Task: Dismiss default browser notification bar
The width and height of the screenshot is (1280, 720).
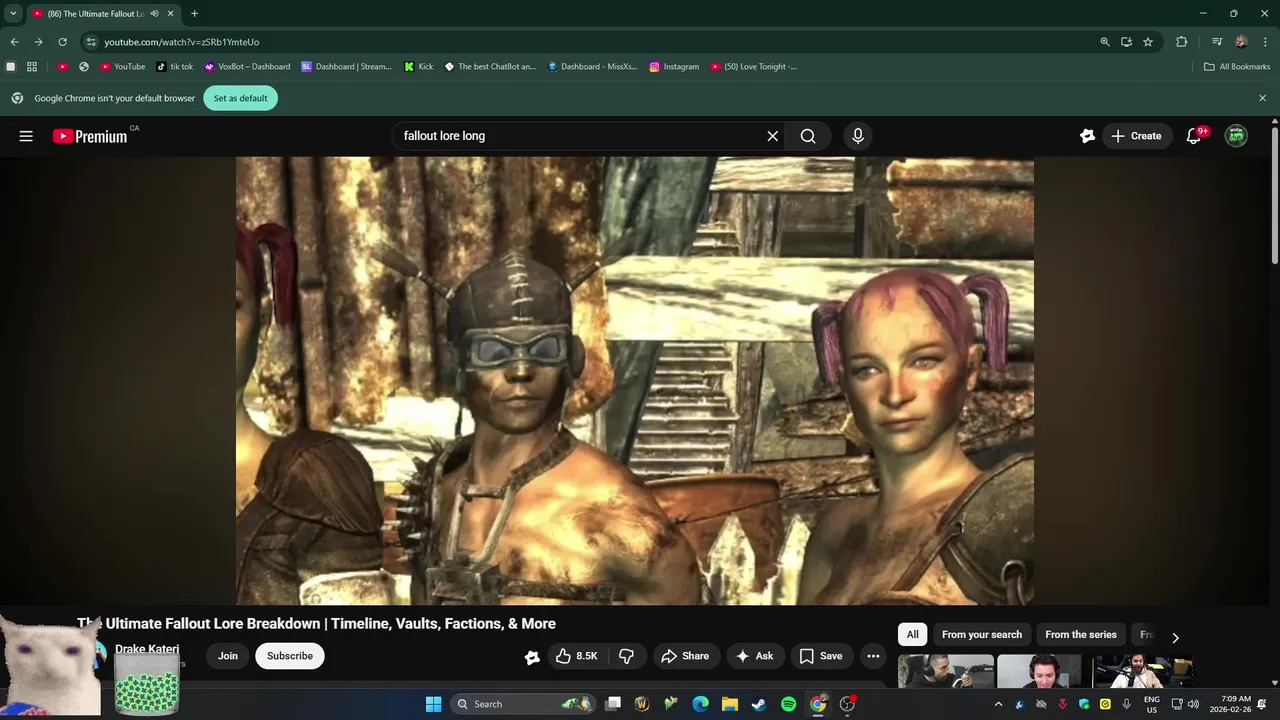Action: point(1262,98)
